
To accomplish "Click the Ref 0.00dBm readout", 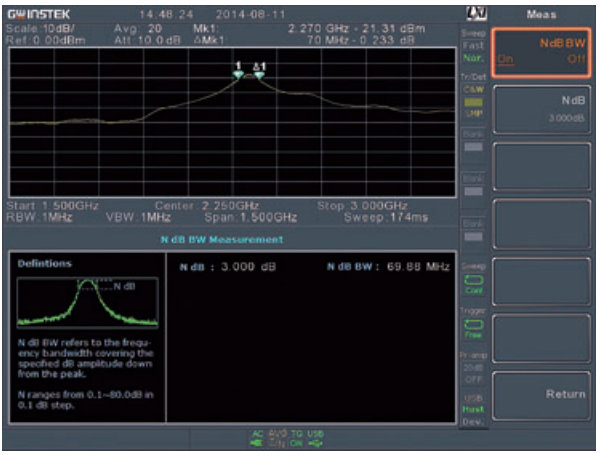I will [x=46, y=40].
